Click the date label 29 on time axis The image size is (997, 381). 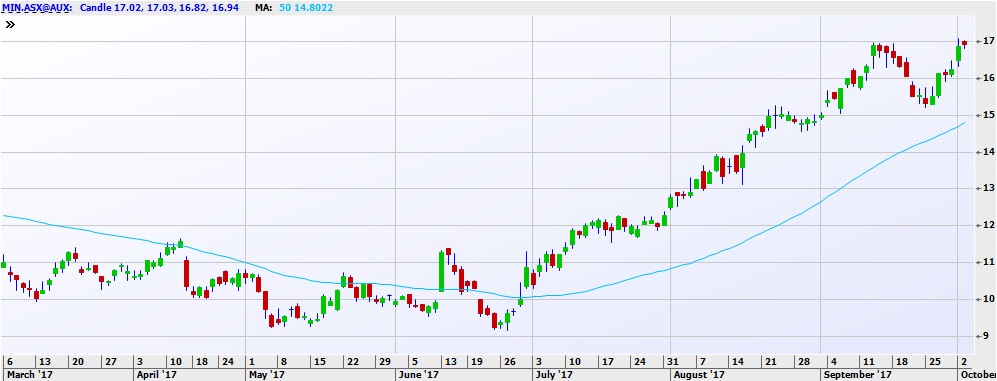pos(384,361)
